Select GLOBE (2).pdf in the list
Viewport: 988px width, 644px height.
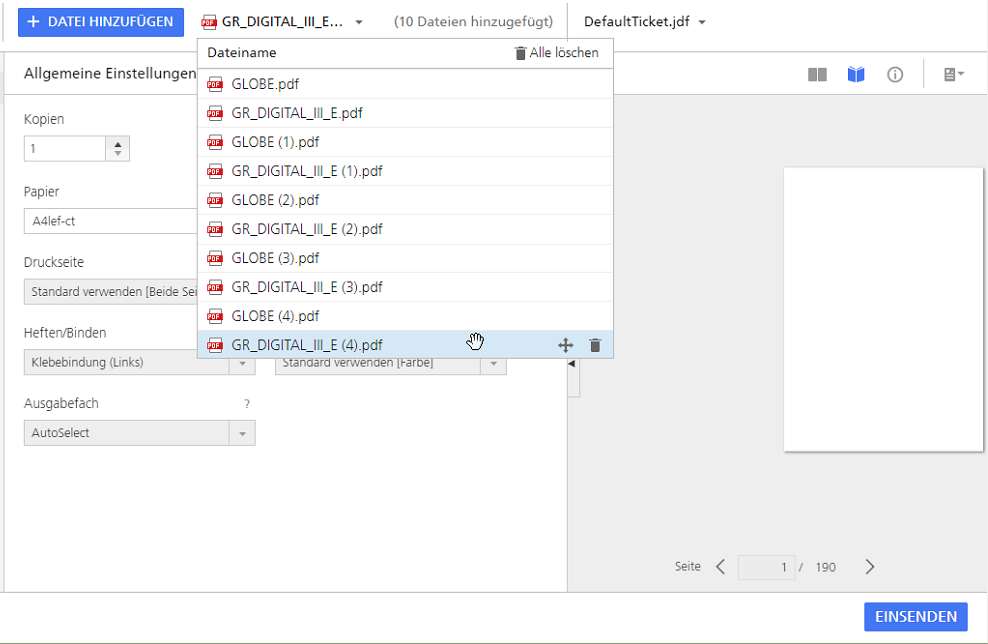tap(405, 200)
